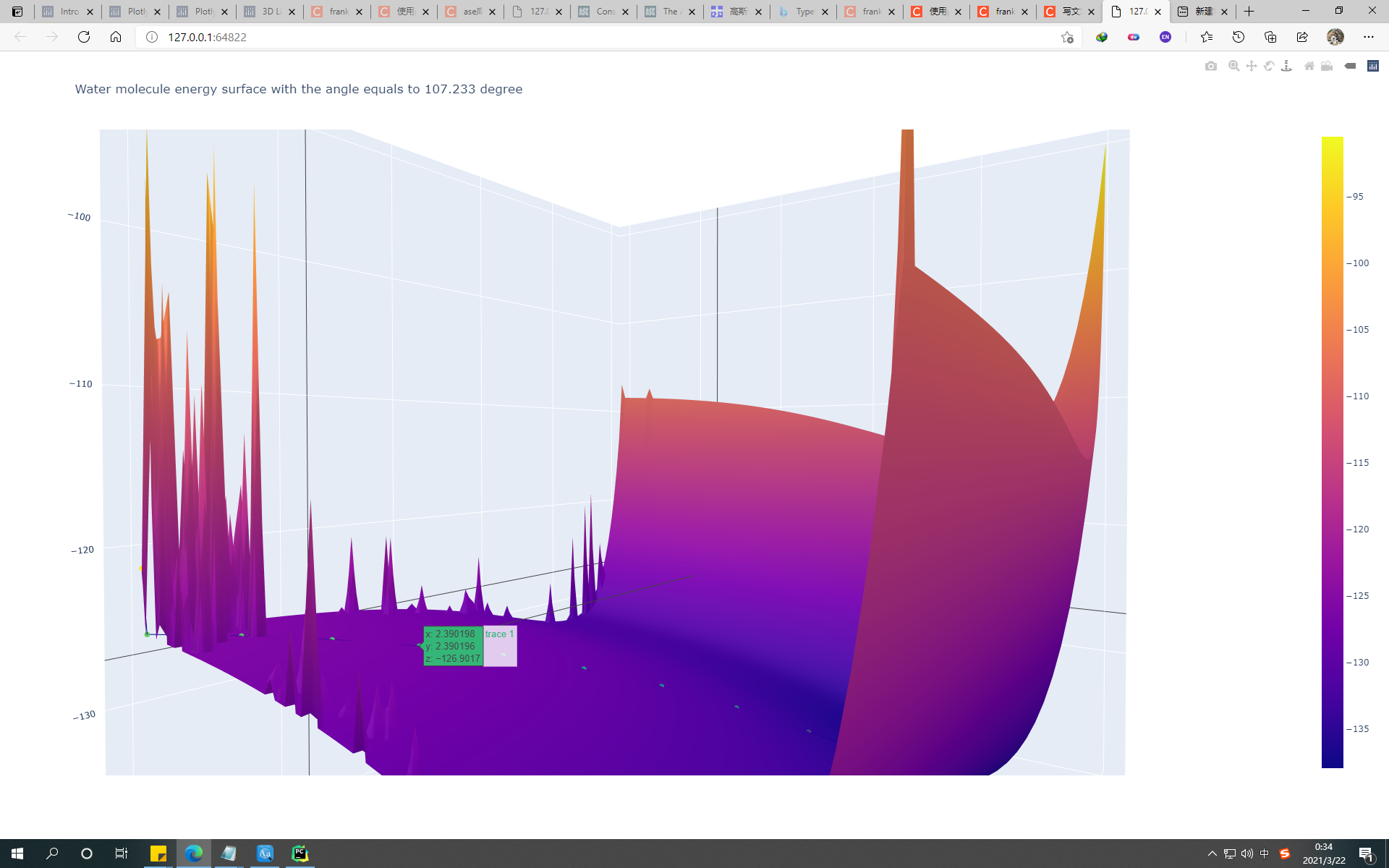The image size is (1389, 868).
Task: Open PyCharm from the taskbar
Action: (x=300, y=854)
